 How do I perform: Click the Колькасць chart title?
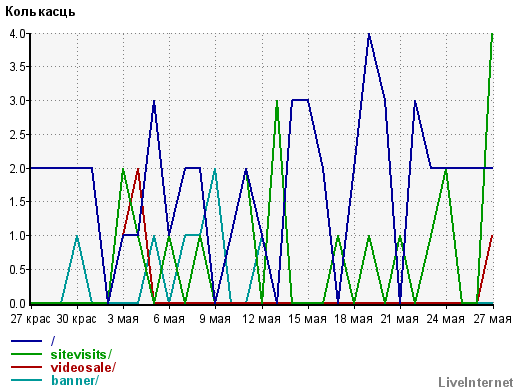tap(40, 12)
